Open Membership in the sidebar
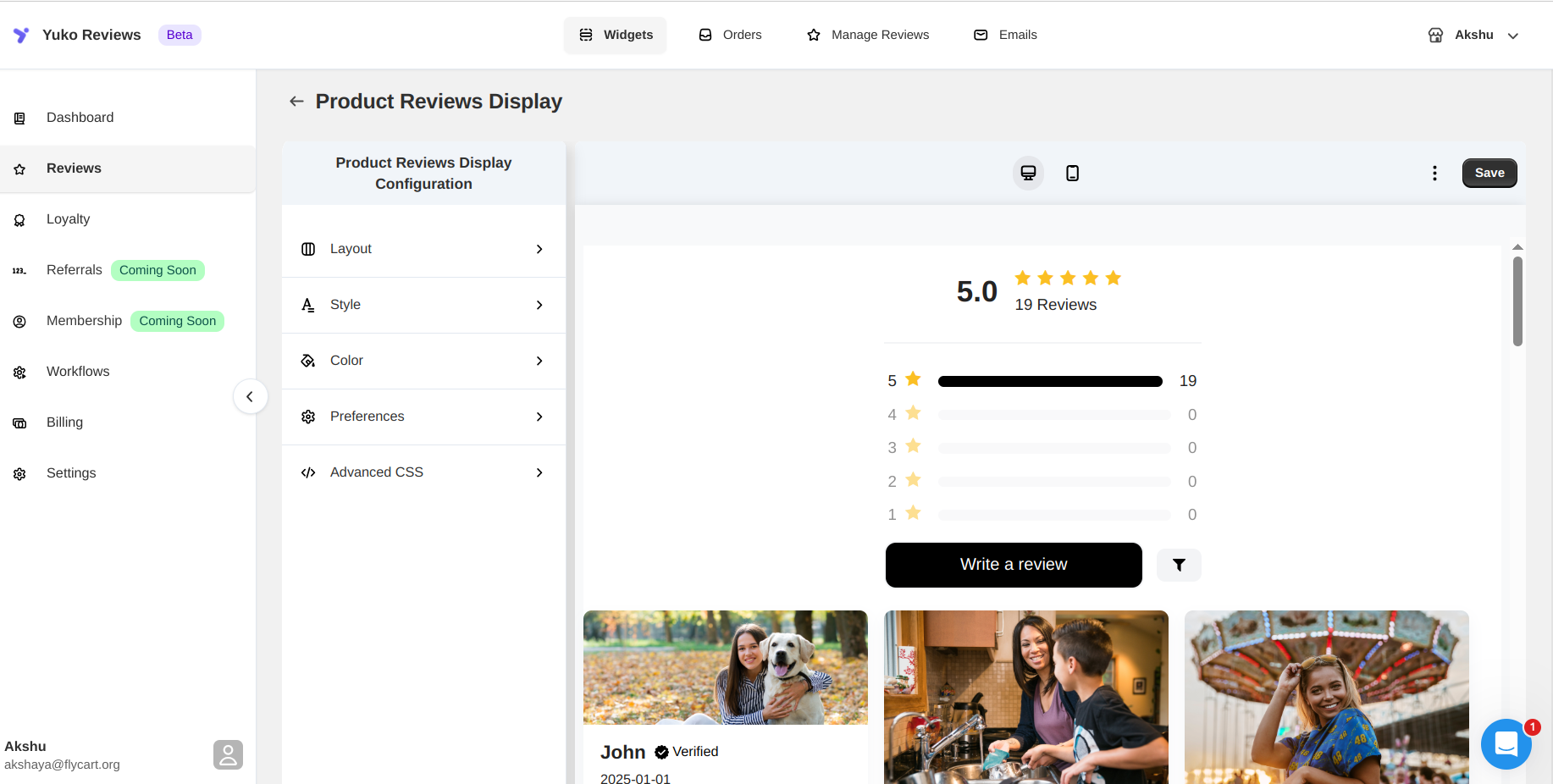The image size is (1553, 784). [x=127, y=321]
